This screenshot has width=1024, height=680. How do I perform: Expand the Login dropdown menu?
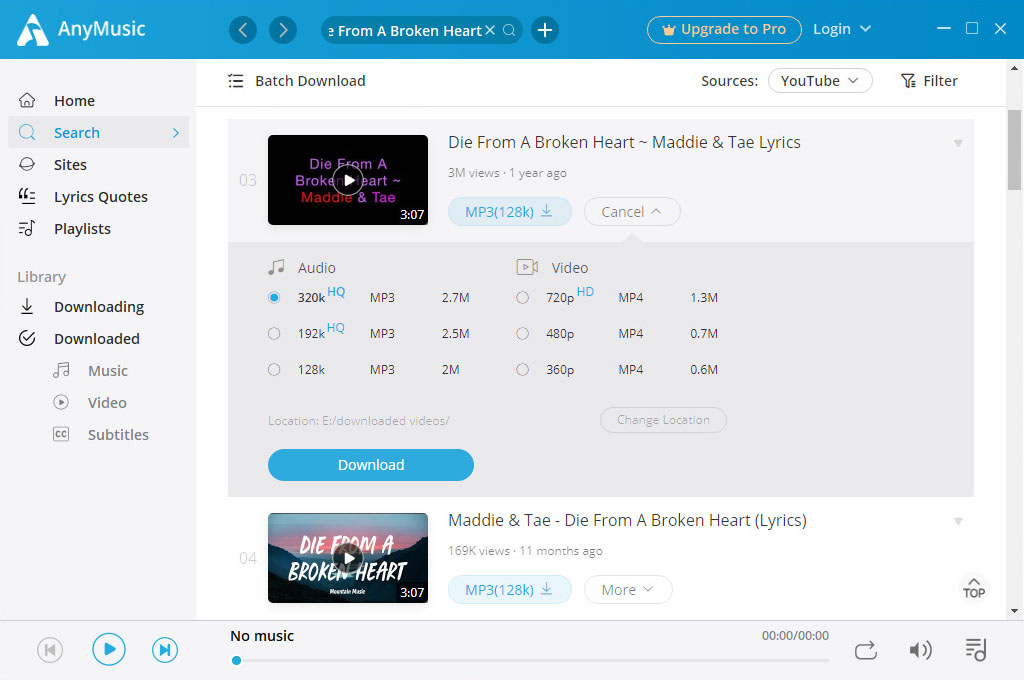(x=842, y=29)
